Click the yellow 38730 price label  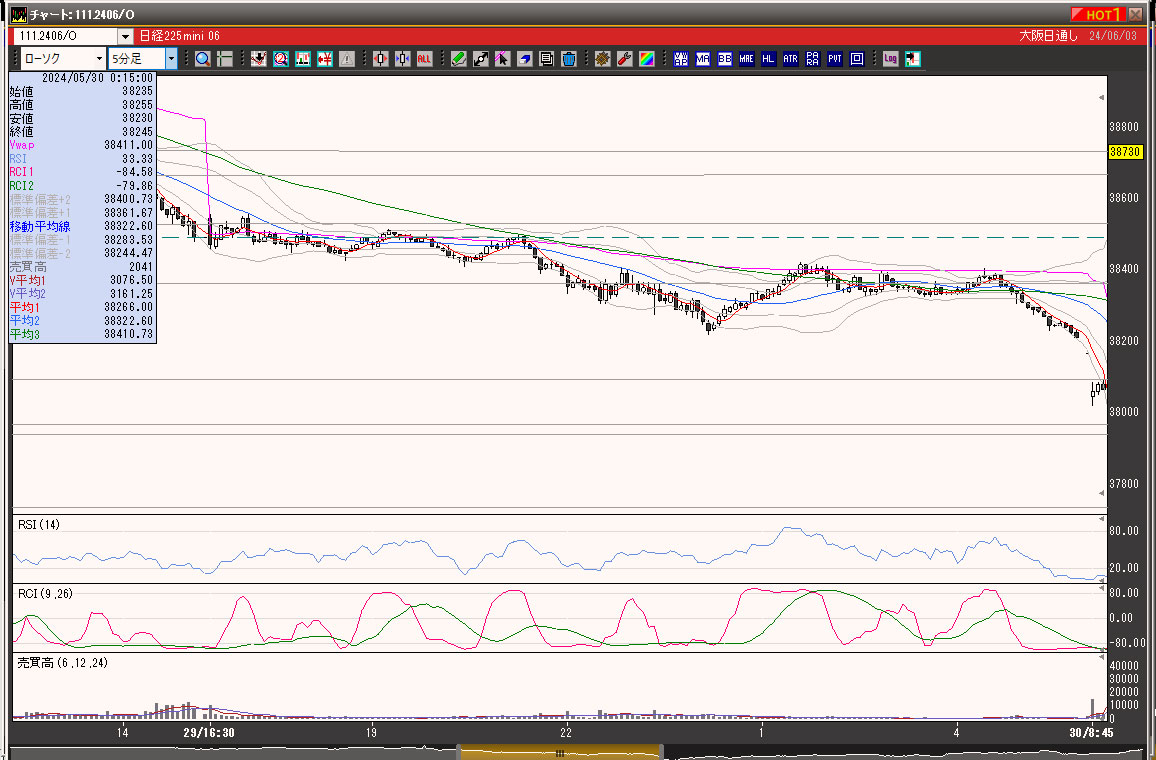1125,152
